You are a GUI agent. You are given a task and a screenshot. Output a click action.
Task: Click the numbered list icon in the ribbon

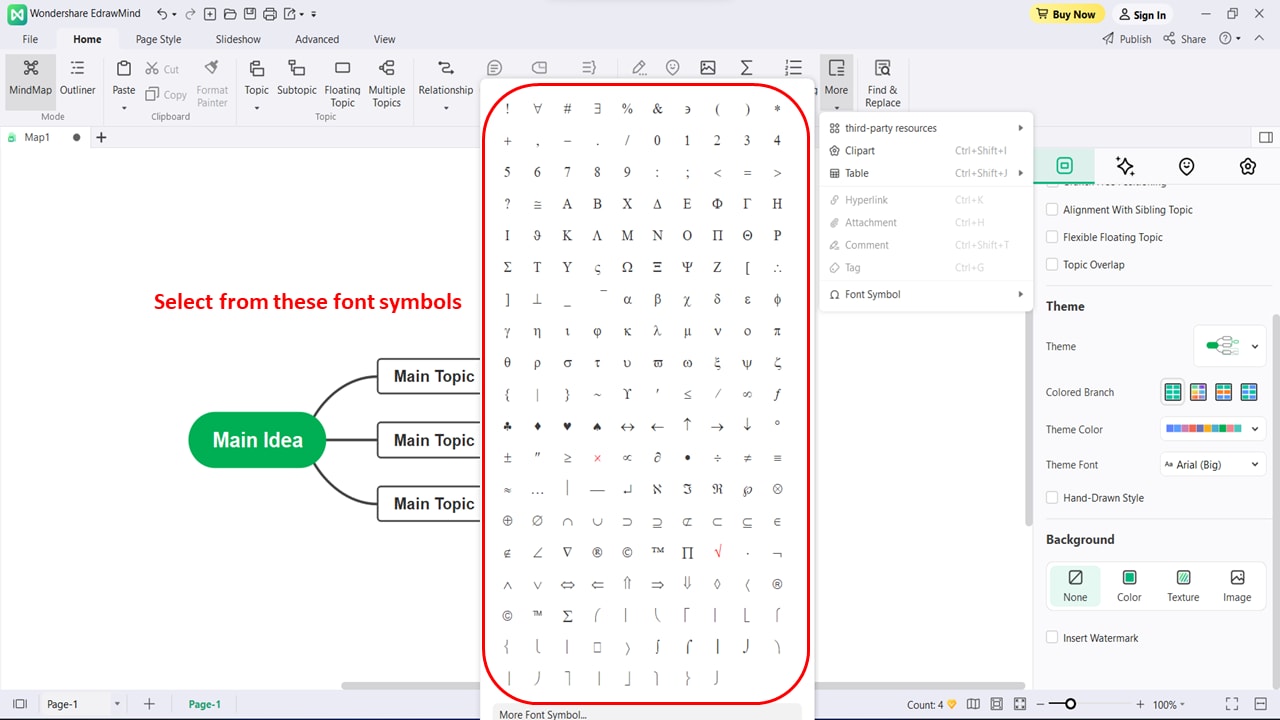tap(793, 68)
